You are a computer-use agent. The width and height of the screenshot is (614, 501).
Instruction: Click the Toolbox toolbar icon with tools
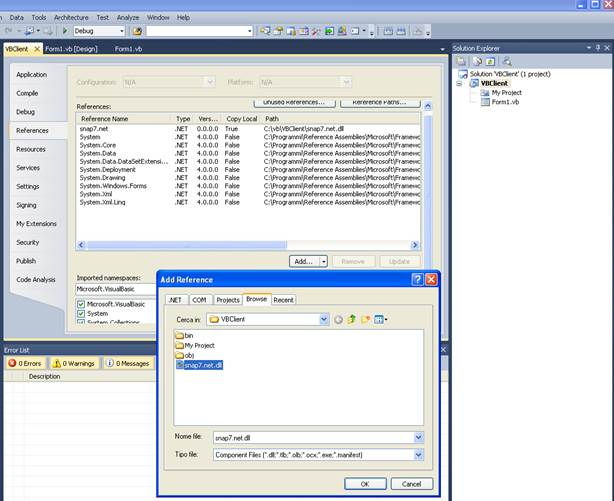click(x=316, y=31)
